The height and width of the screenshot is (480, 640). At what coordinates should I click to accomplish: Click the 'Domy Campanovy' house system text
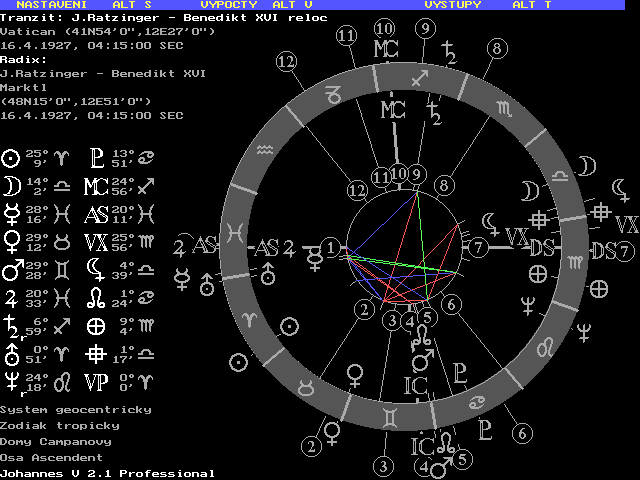coord(56,442)
